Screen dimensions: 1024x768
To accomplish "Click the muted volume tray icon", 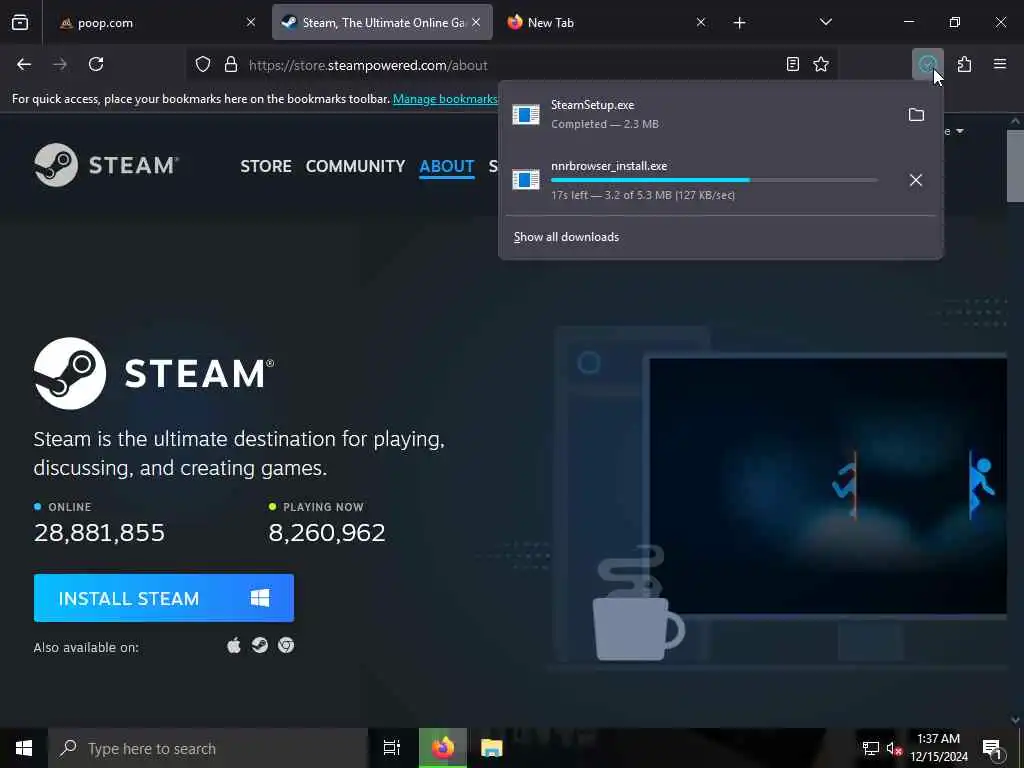I will [894, 748].
